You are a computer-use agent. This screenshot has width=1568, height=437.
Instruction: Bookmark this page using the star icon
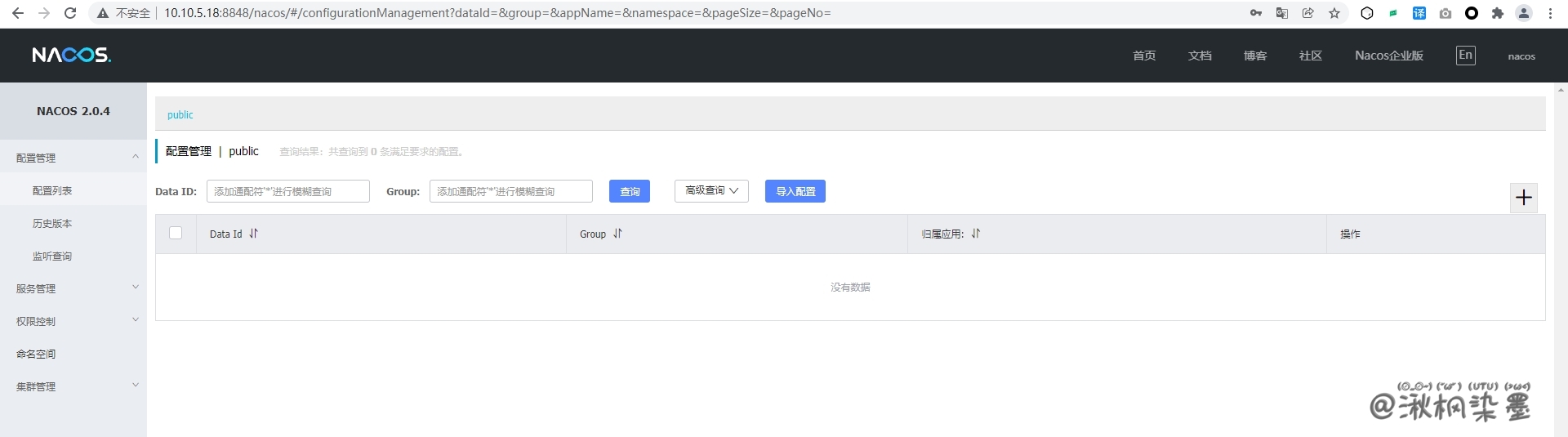tap(1334, 13)
